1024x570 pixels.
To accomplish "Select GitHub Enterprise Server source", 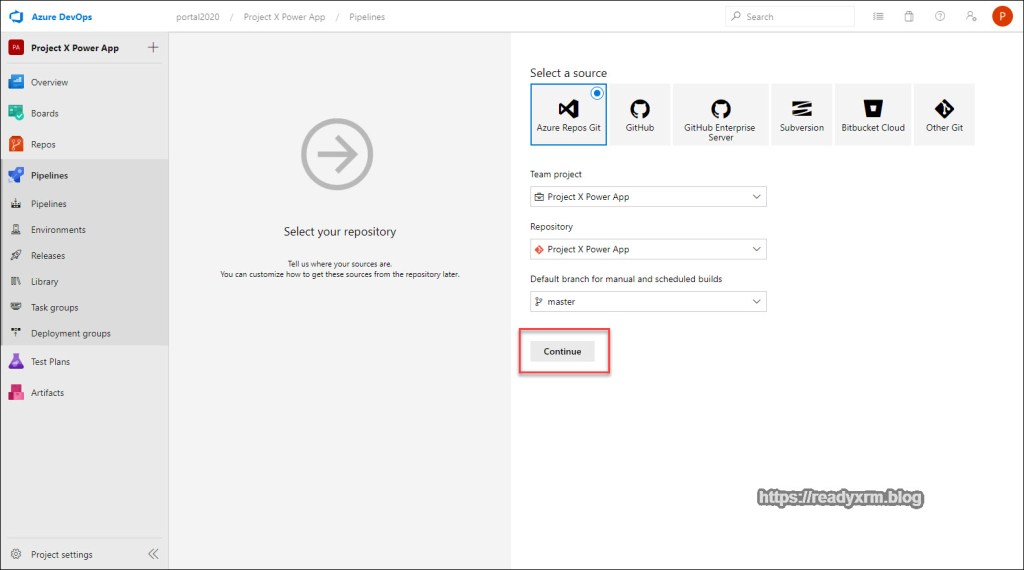I will pos(720,114).
